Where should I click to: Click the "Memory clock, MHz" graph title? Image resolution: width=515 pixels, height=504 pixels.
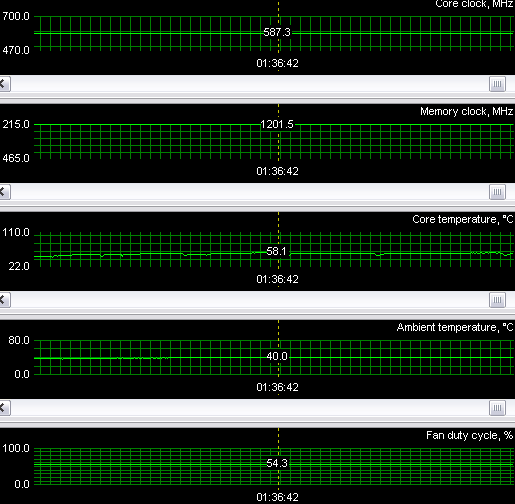[466, 111]
